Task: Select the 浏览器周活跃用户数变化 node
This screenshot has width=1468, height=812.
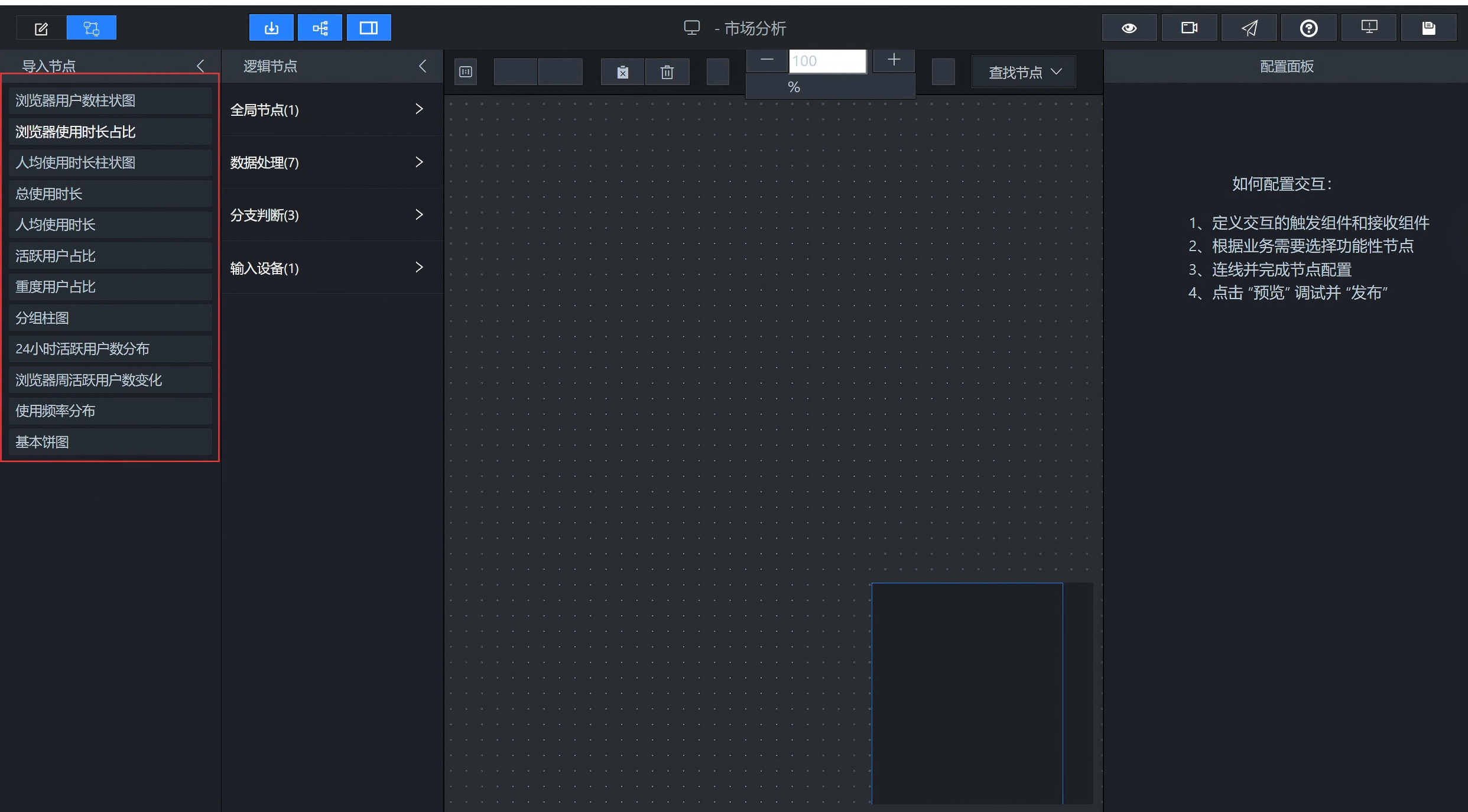Action: [x=111, y=380]
